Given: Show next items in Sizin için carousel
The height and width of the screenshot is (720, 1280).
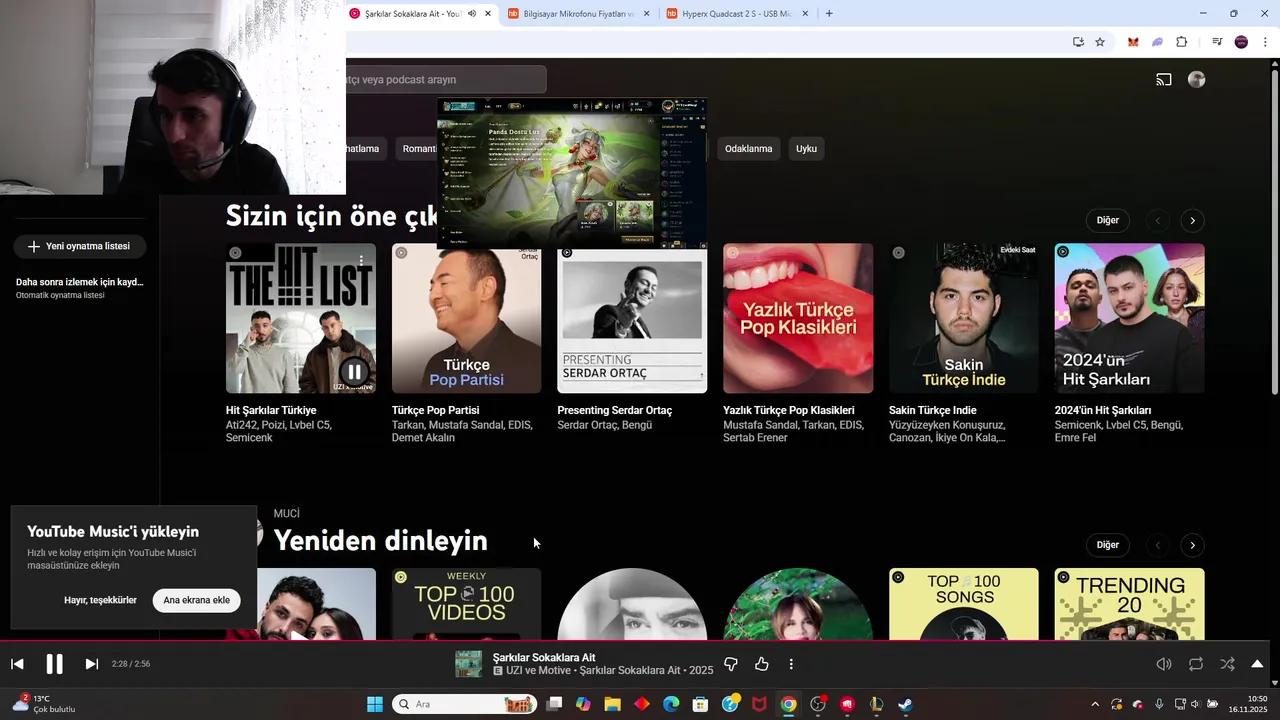Looking at the screenshot, I should coord(1192,220).
